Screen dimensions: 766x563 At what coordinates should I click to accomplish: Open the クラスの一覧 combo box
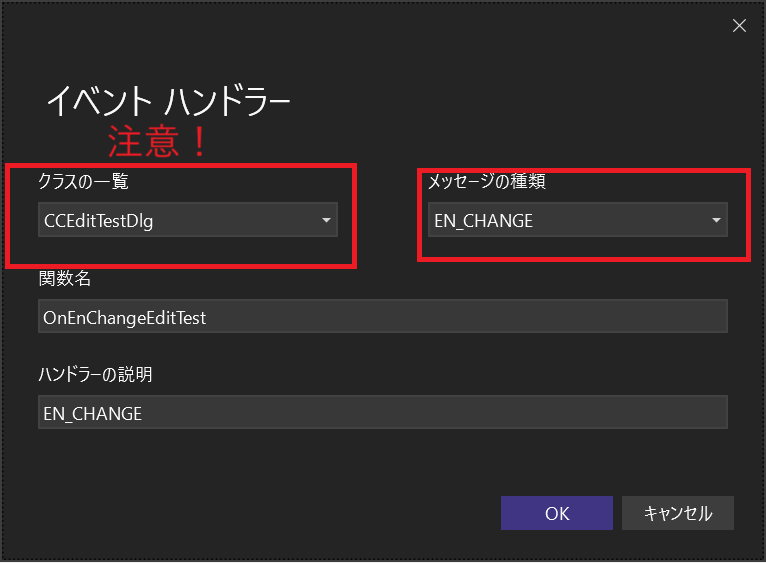click(187, 221)
